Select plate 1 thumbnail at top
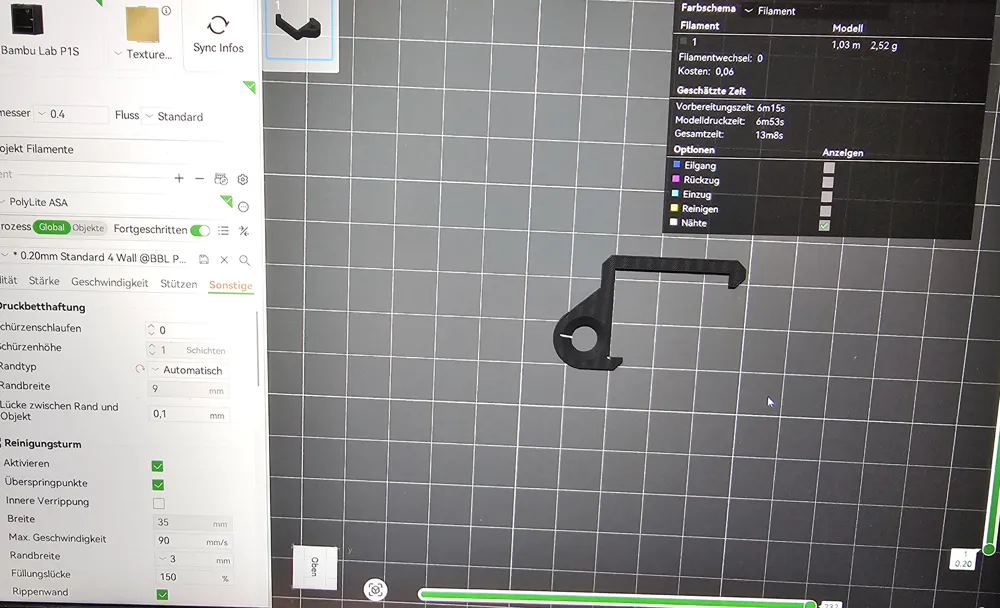This screenshot has height=608, width=1000. pos(299,30)
